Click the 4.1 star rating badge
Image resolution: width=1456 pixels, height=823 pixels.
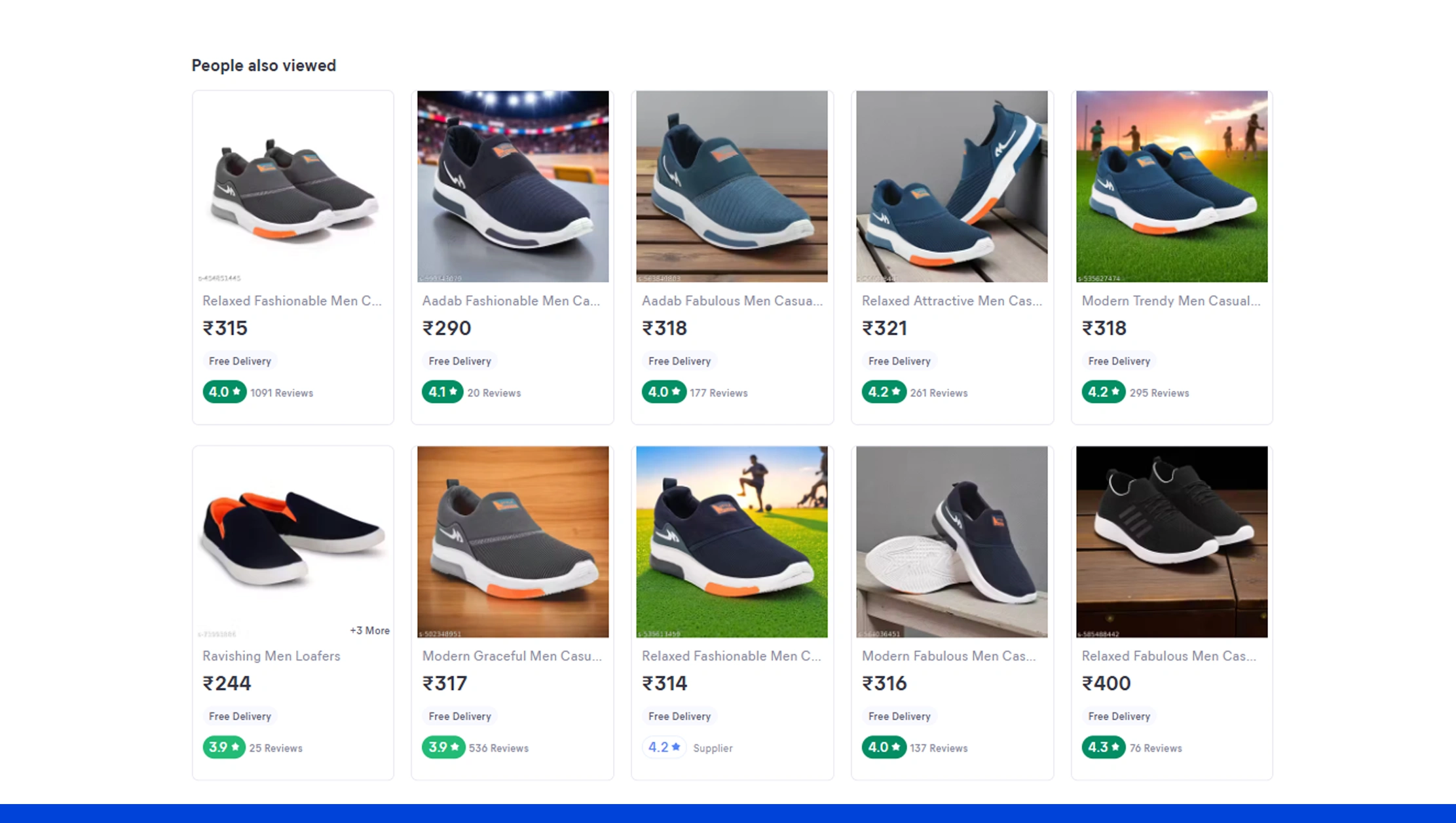442,392
